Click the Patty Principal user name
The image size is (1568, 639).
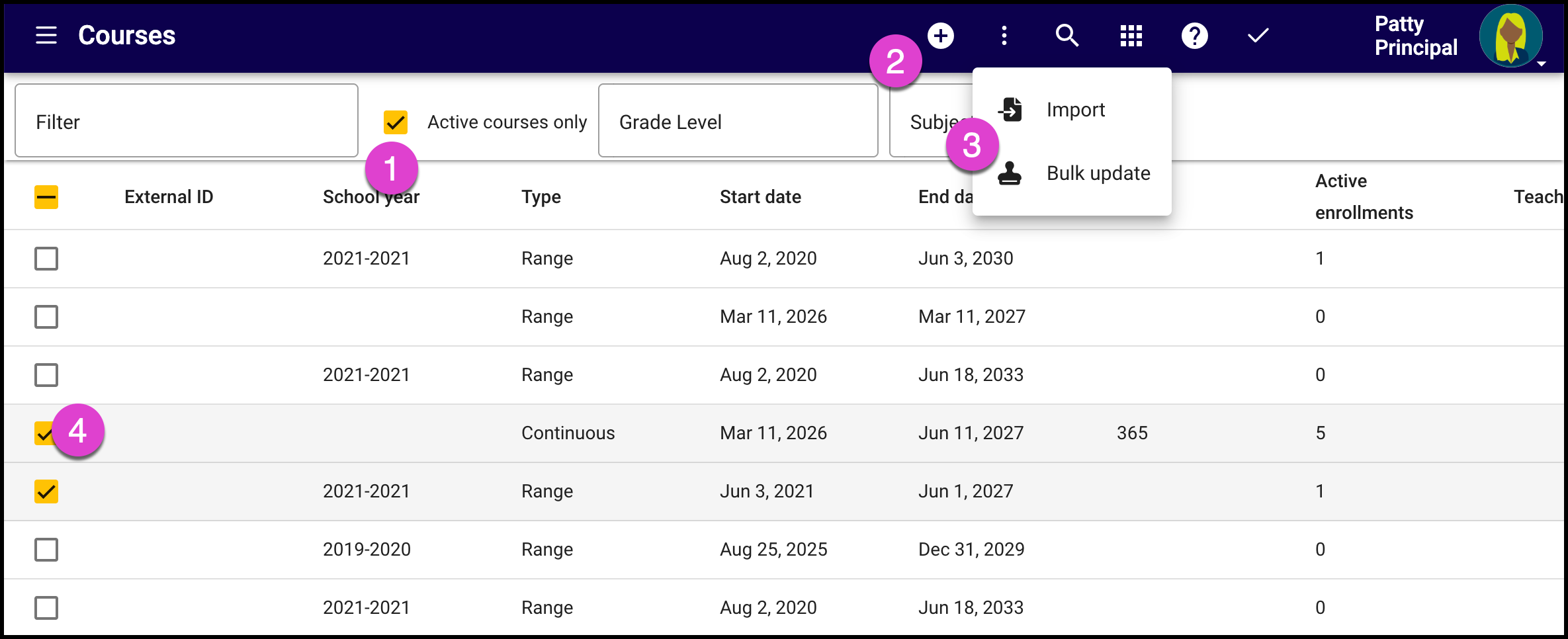(1416, 36)
